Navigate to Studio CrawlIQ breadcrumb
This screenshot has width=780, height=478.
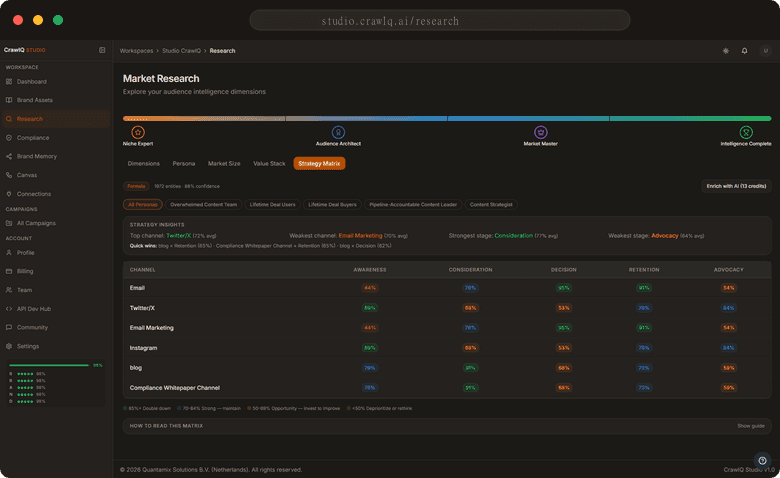coord(181,50)
